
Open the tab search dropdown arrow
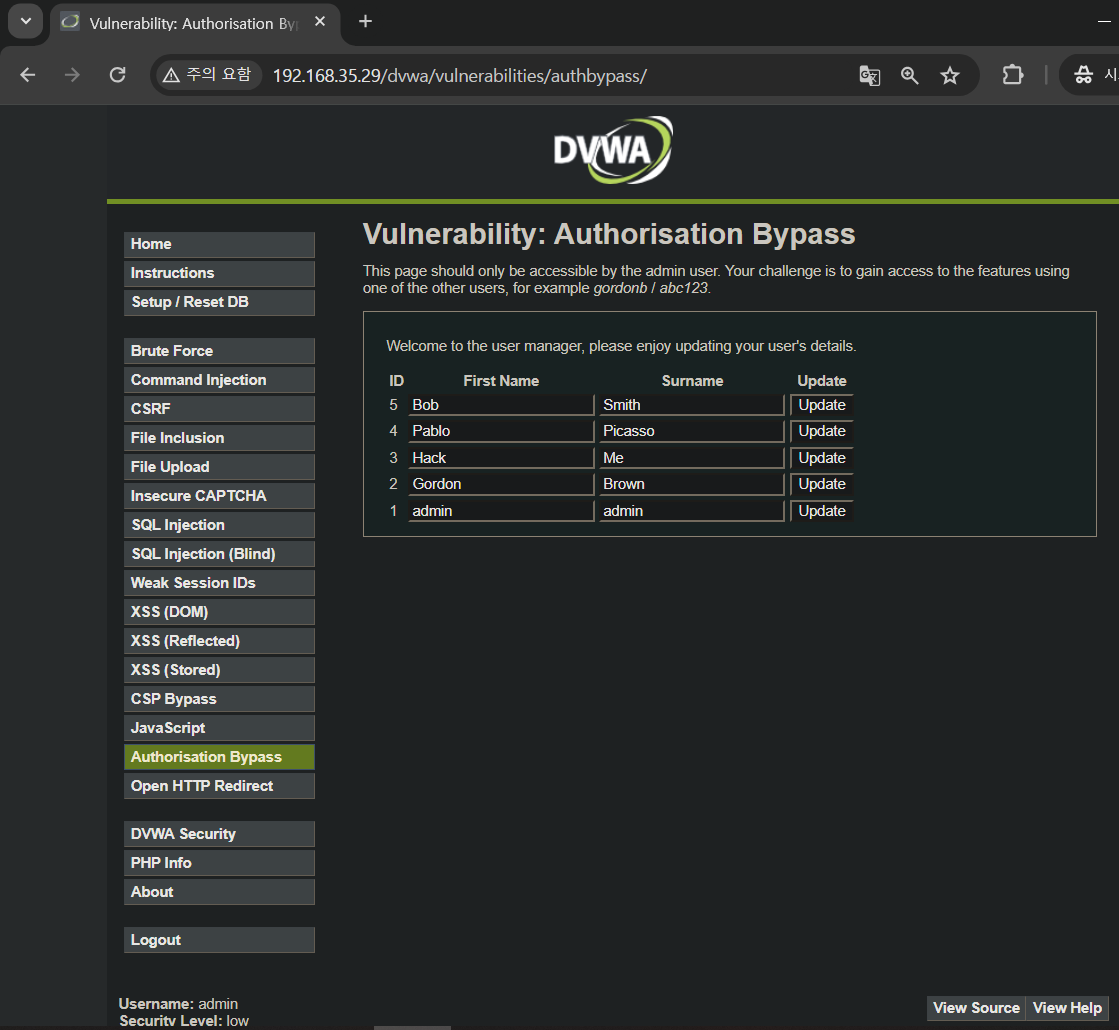pos(26,21)
